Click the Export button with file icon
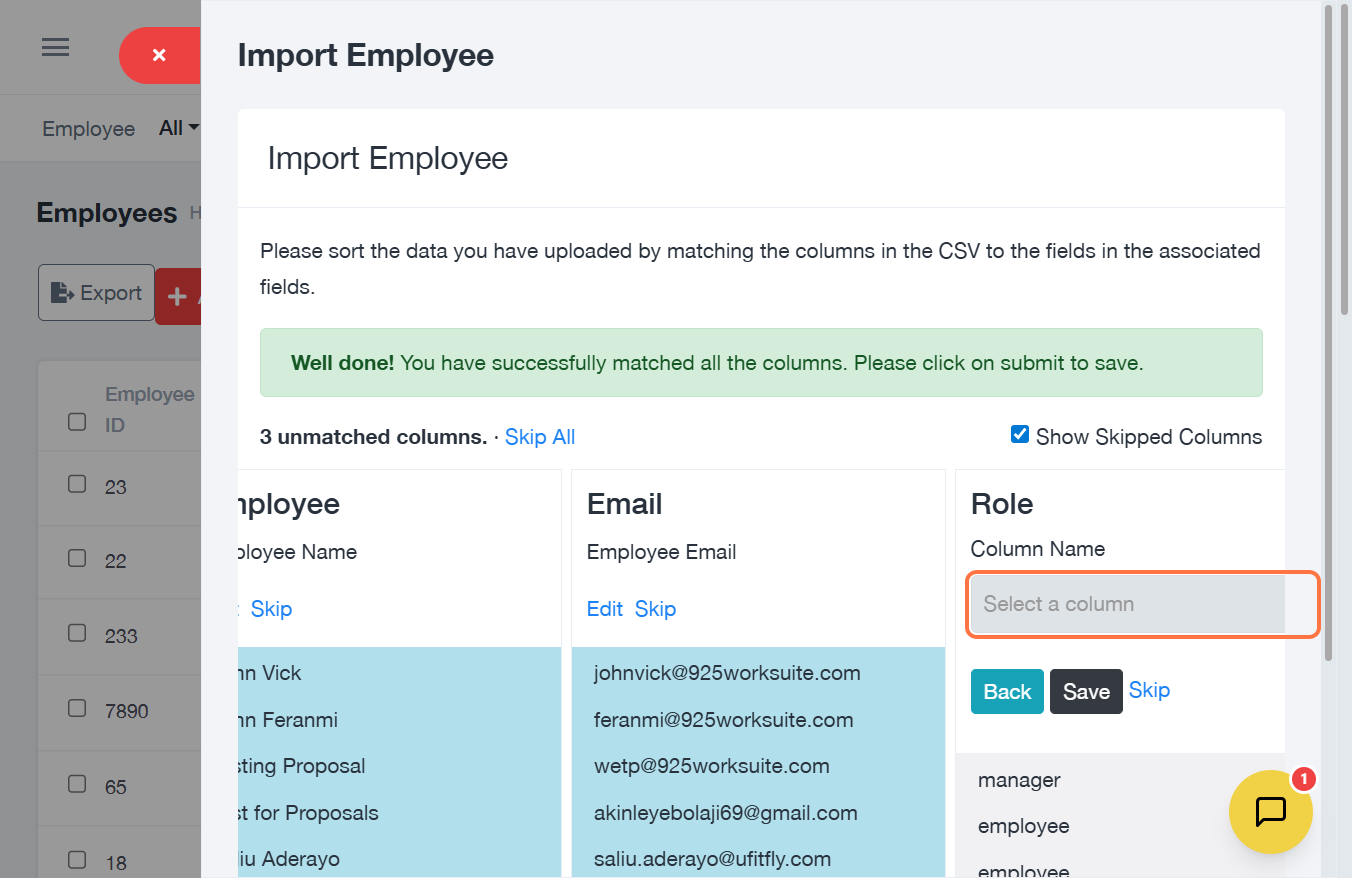The image size is (1352, 878). click(96, 293)
